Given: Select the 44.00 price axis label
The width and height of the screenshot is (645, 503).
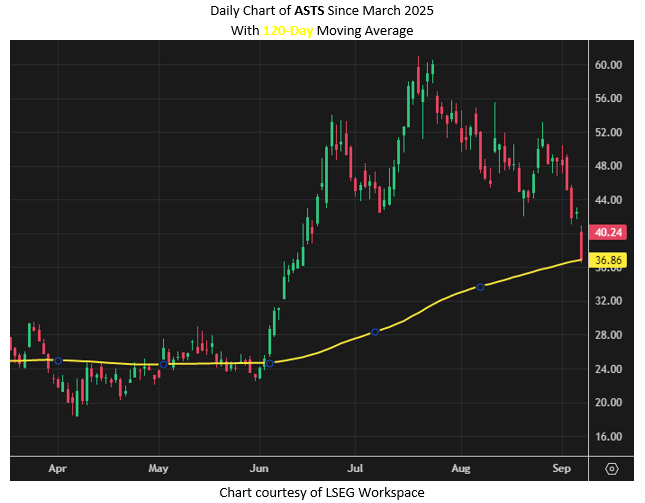Looking at the screenshot, I should point(608,200).
